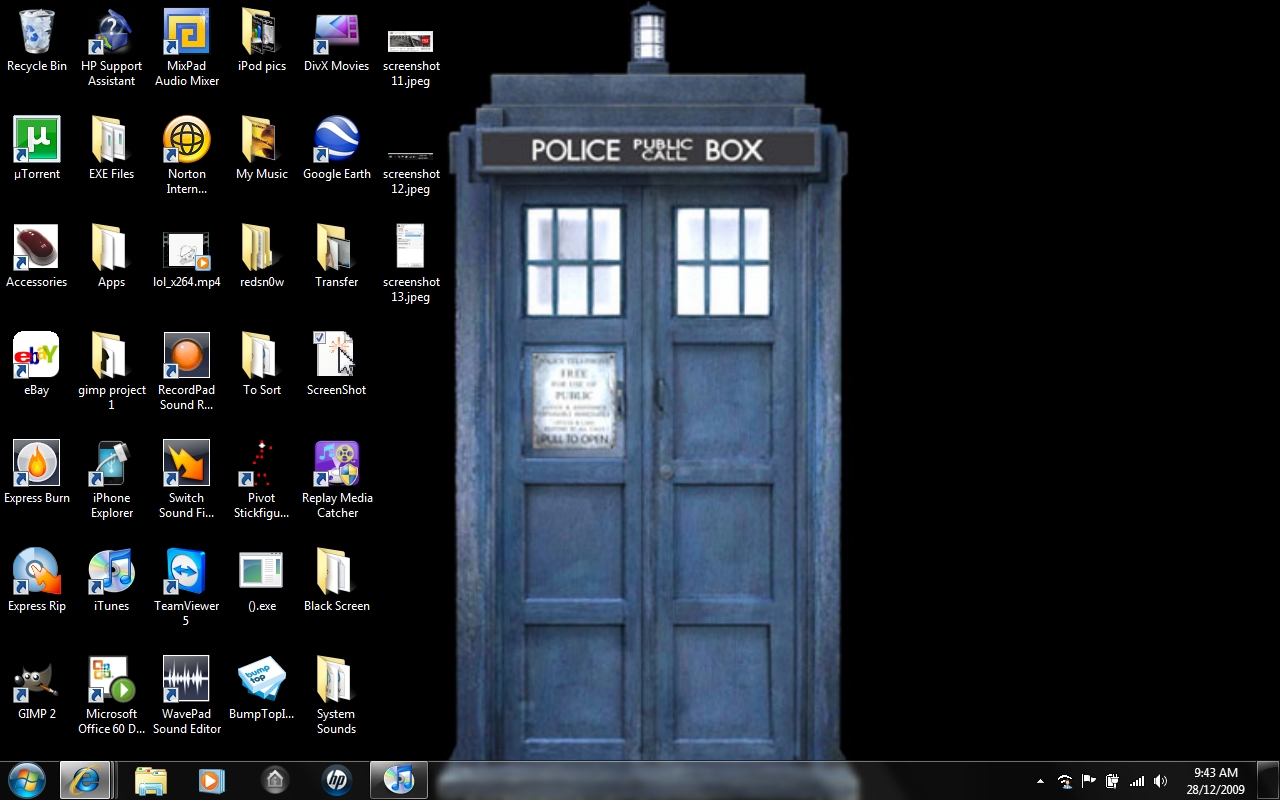Select the EXE Files folder

point(111,140)
